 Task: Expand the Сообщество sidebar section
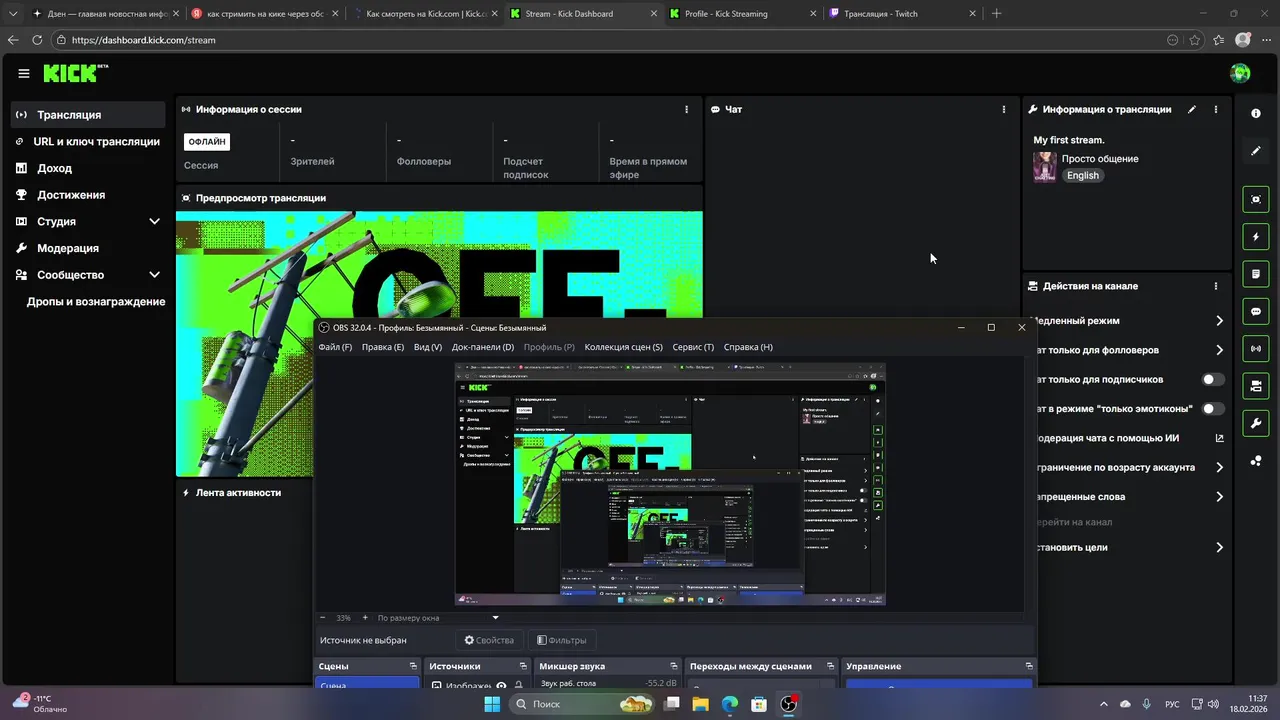pyautogui.click(x=154, y=274)
